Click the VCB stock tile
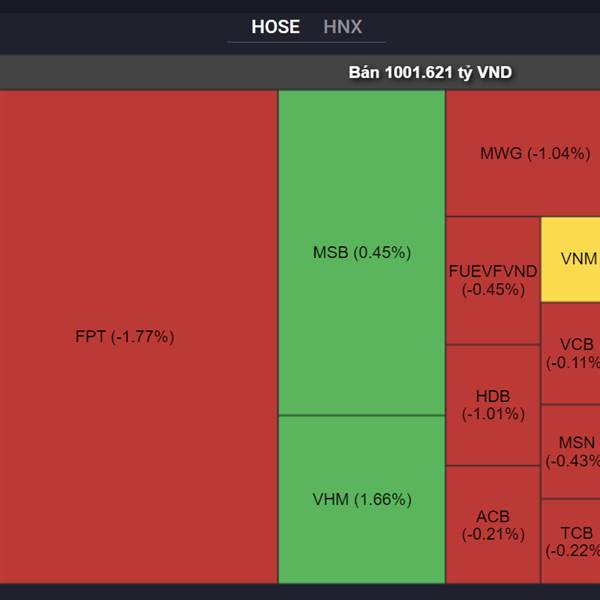 570,353
